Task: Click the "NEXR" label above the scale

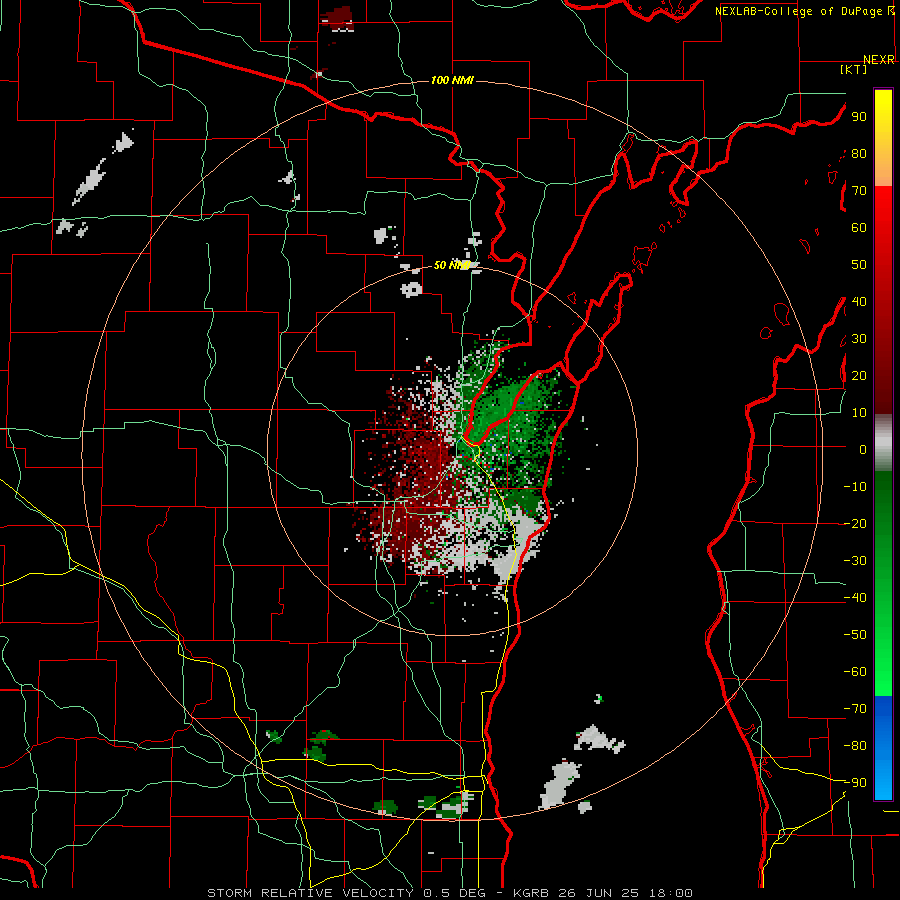Action: pyautogui.click(x=879, y=60)
